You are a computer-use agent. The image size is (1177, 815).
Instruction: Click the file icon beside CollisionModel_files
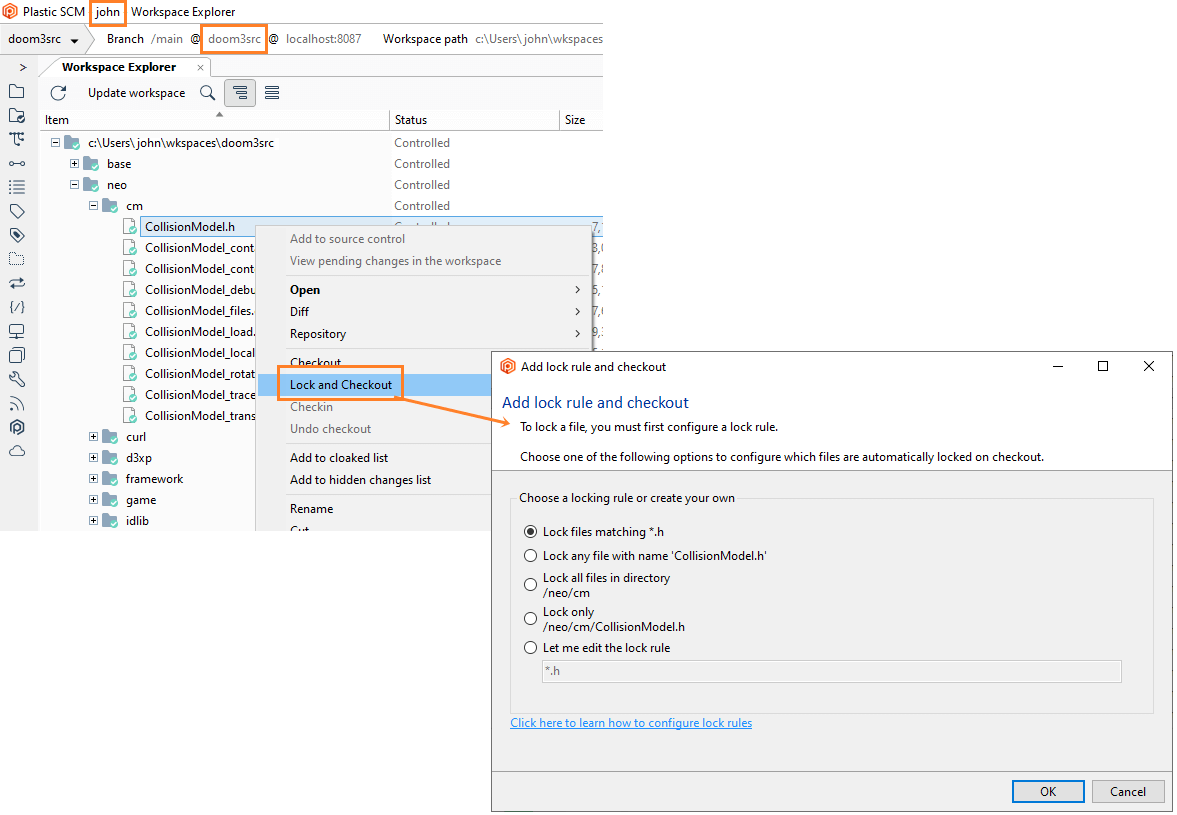130,310
